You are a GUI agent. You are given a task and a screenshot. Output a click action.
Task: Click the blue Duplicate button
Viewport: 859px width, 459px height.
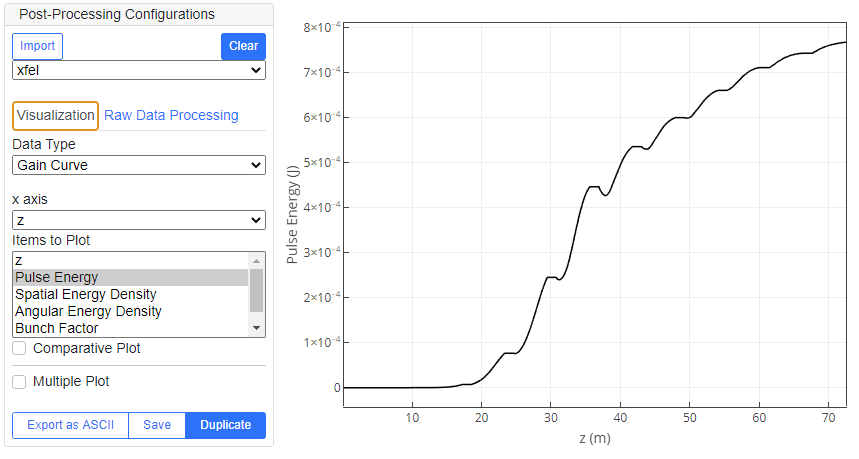(x=226, y=425)
